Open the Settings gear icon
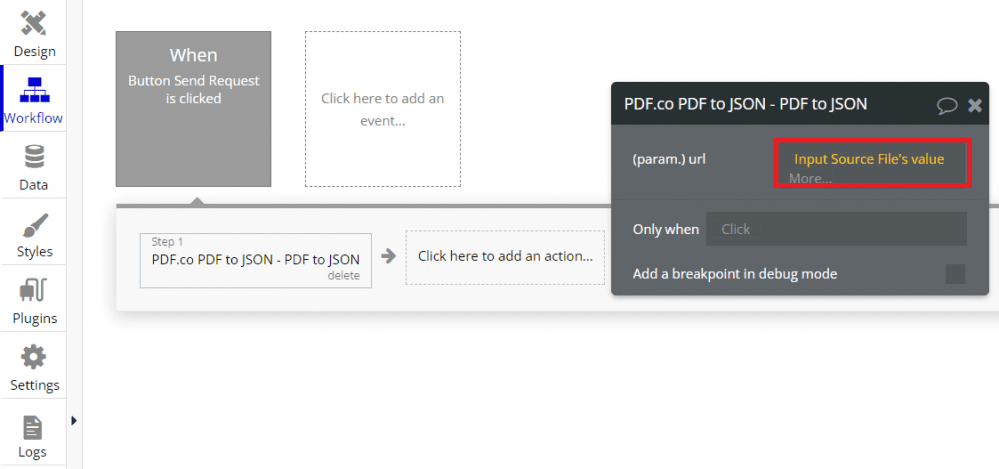This screenshot has height=469, width=999. [34, 358]
